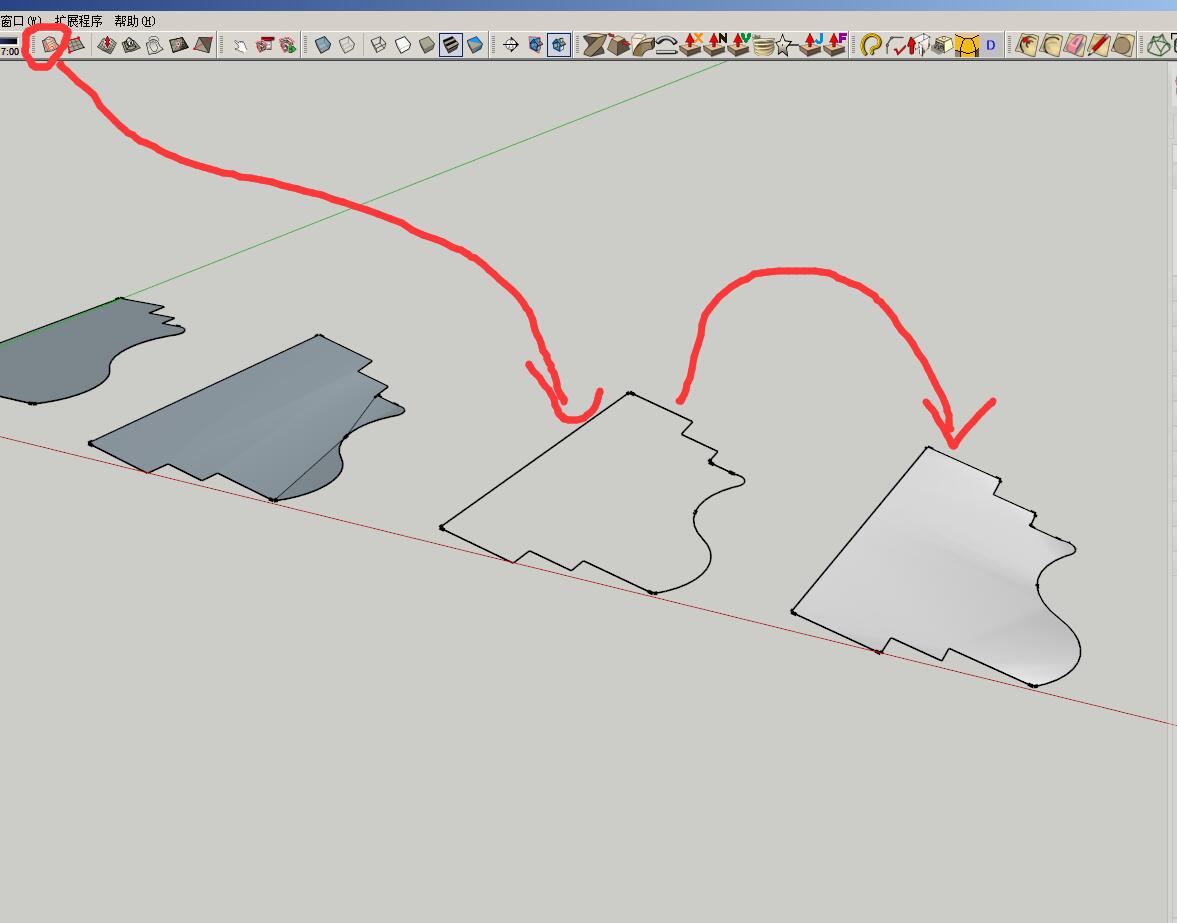Select the Section Plane tool
This screenshot has height=923, width=1177.
(x=510, y=45)
